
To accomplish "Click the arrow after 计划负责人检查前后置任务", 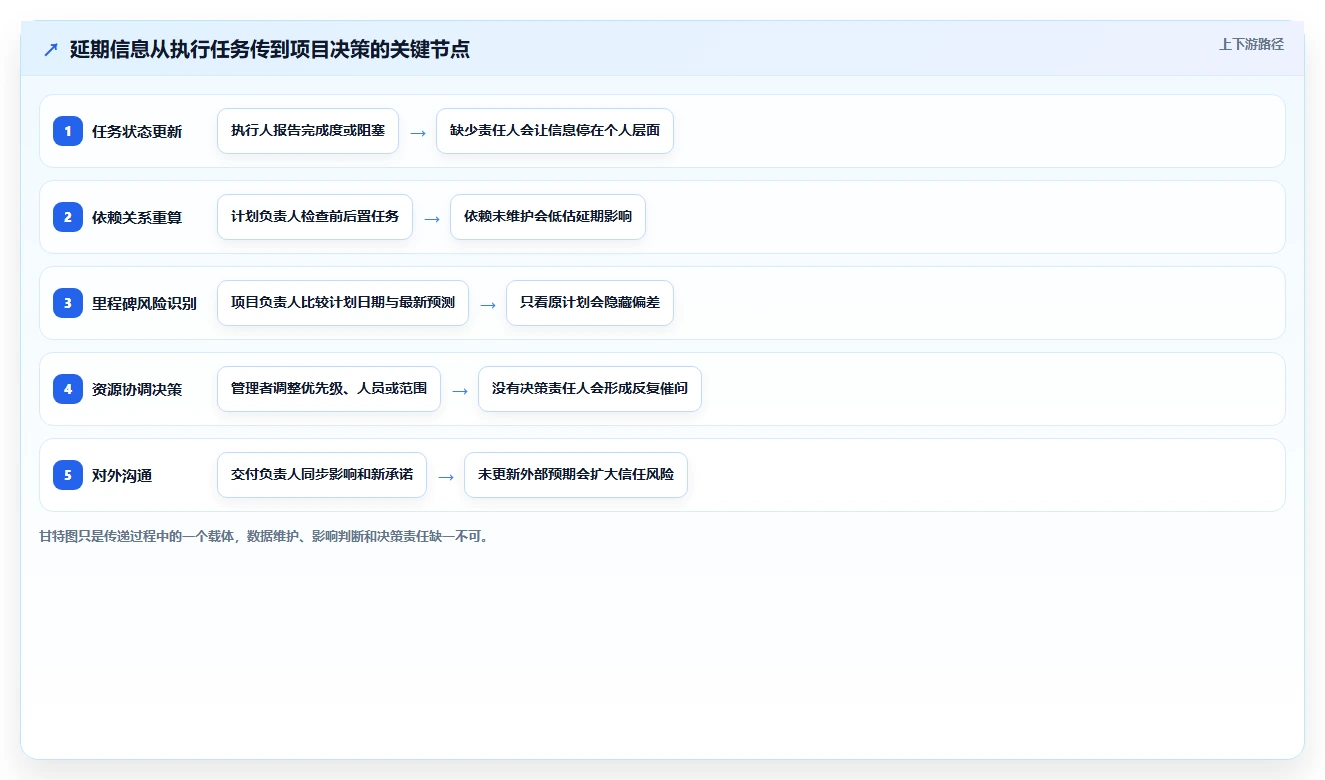I will (x=432, y=218).
